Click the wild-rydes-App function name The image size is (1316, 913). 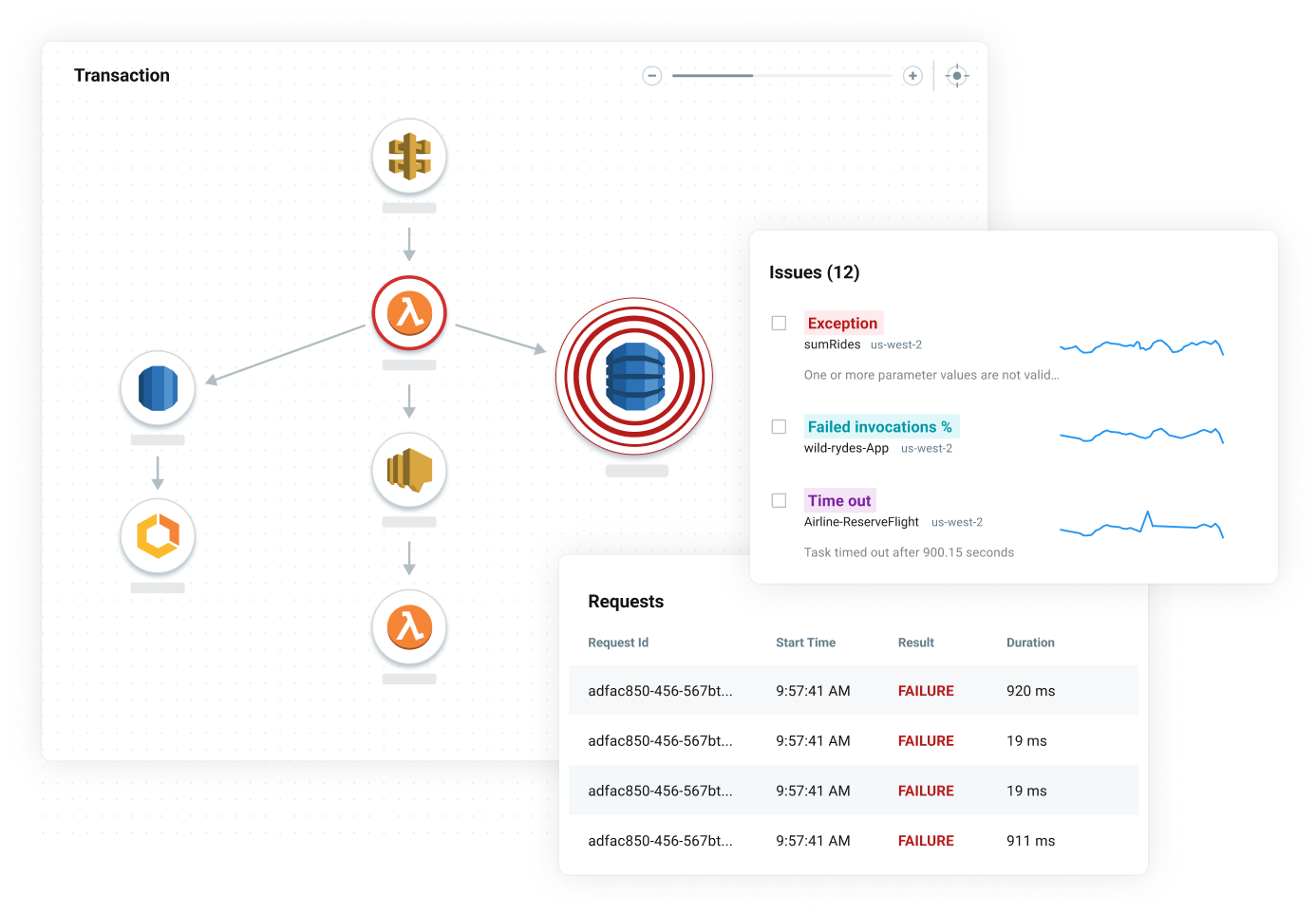846,448
